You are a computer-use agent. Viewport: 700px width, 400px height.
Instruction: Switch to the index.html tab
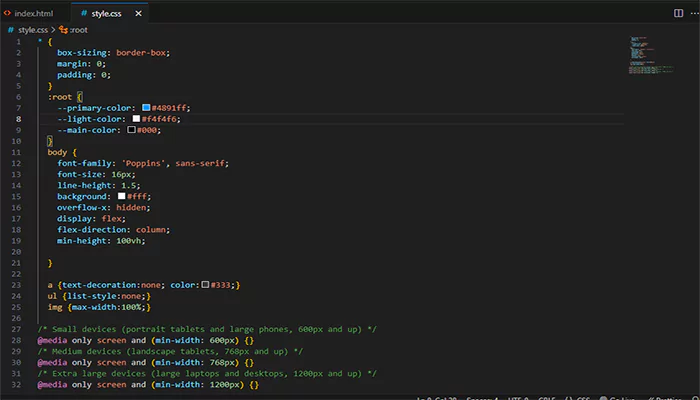click(x=35, y=13)
